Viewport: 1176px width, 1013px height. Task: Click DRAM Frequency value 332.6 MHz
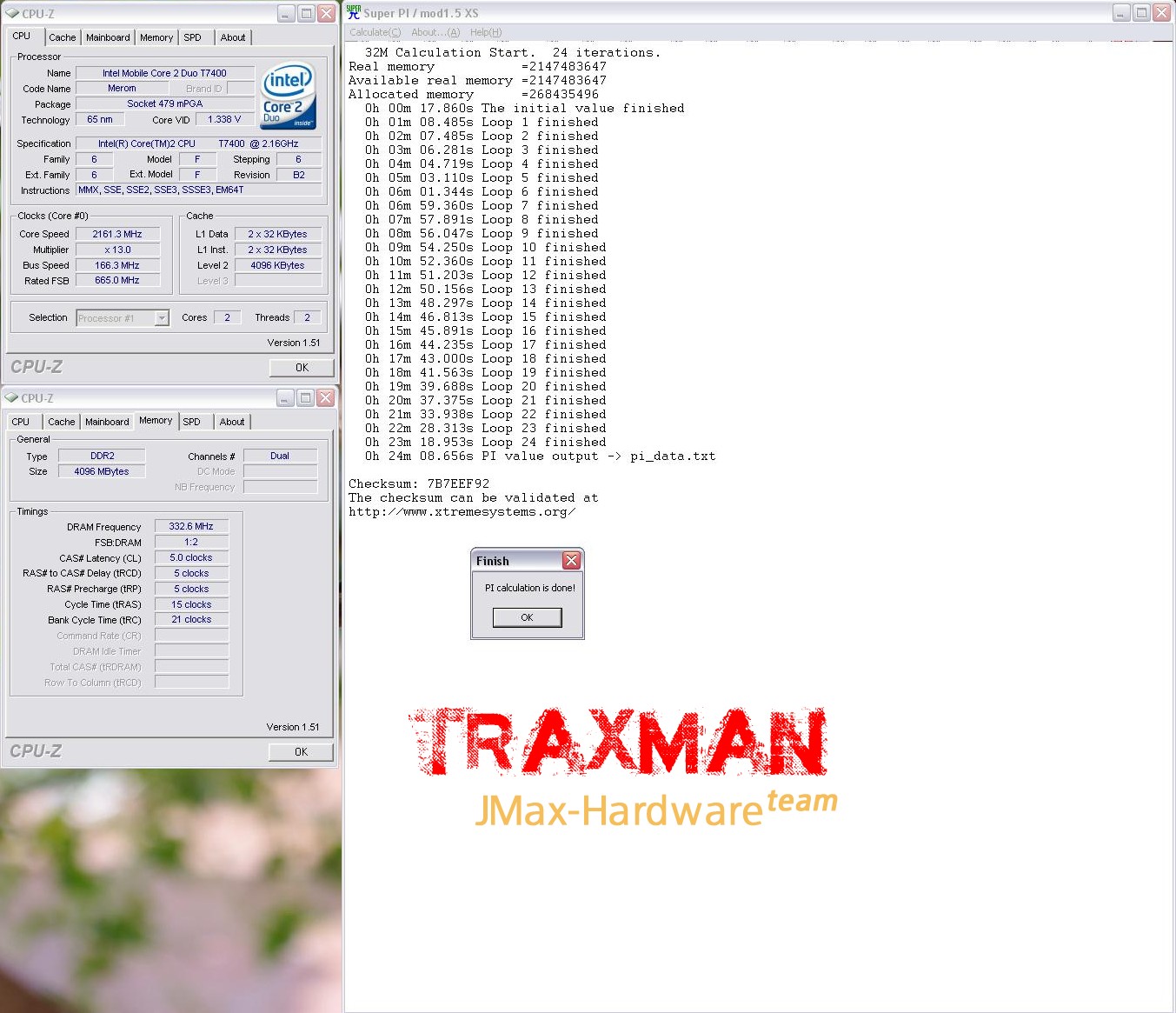click(191, 526)
